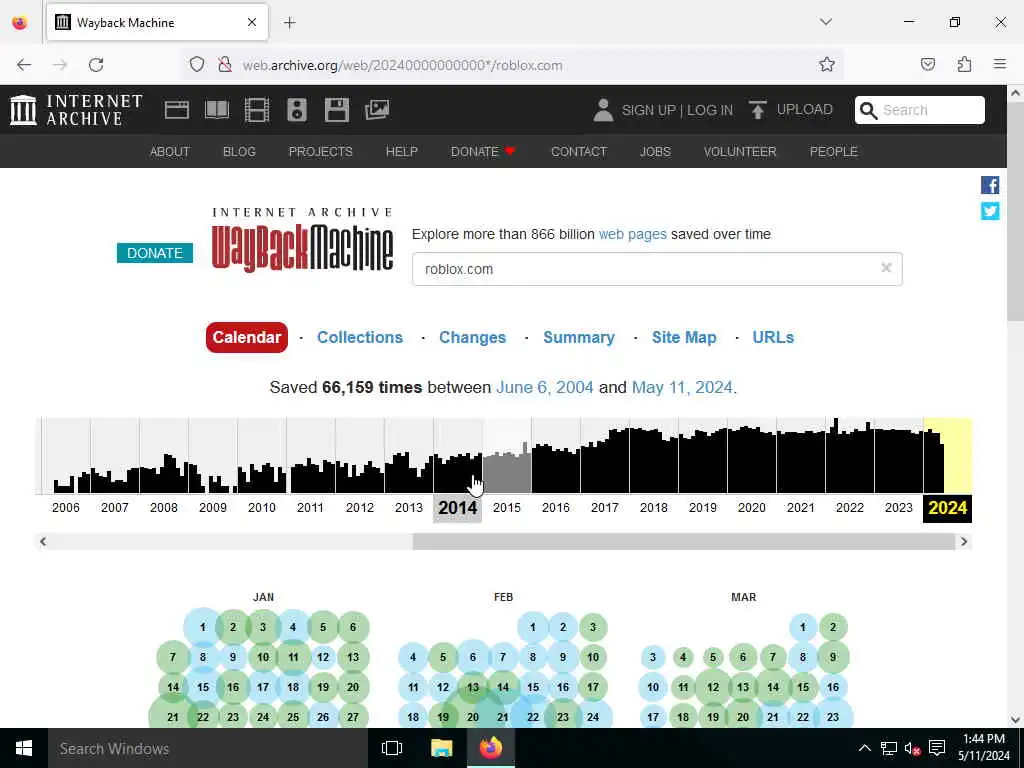1024x768 pixels.
Task: Click the teal DONATE button
Action: (155, 253)
